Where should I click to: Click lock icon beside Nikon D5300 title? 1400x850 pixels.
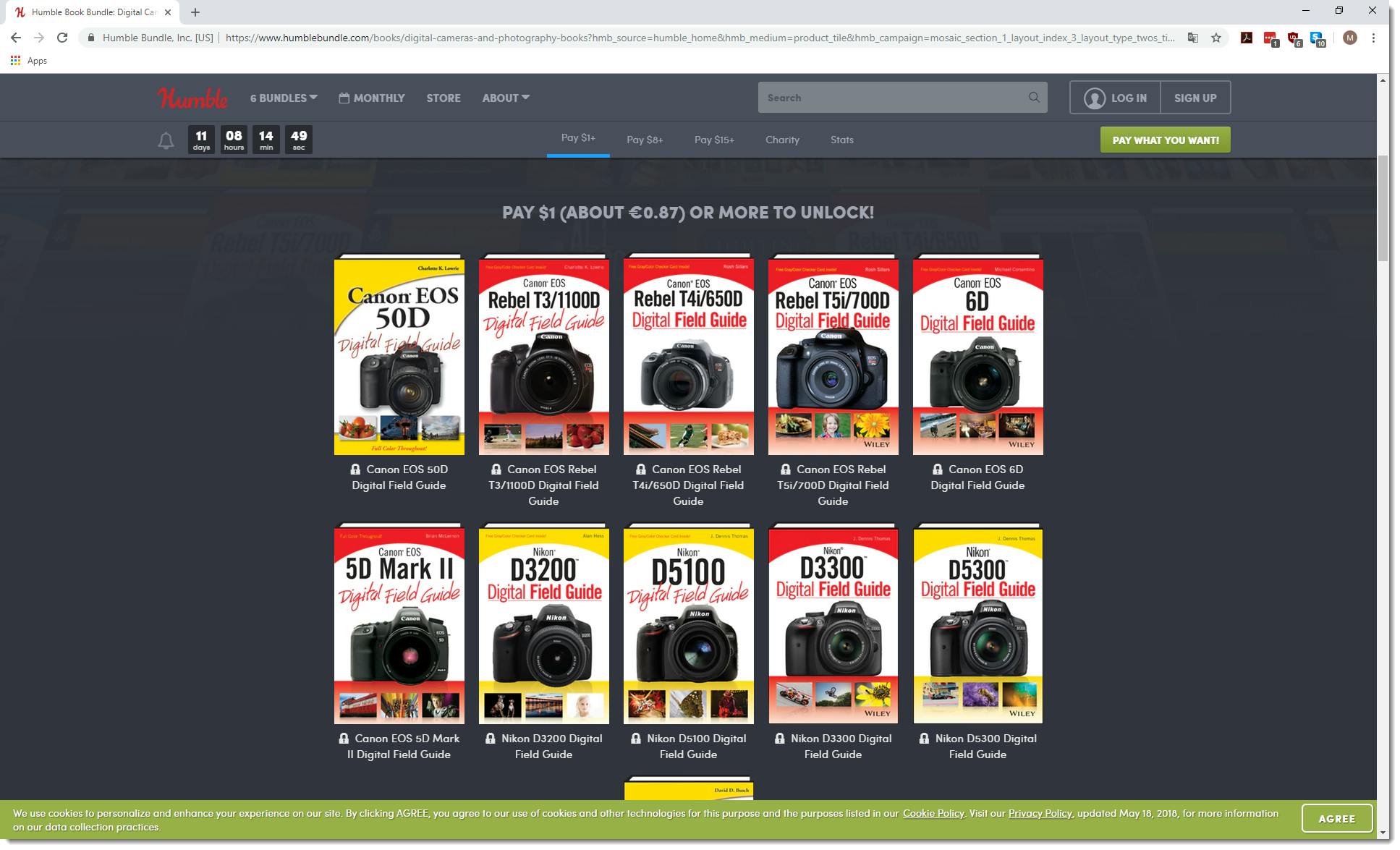point(924,739)
